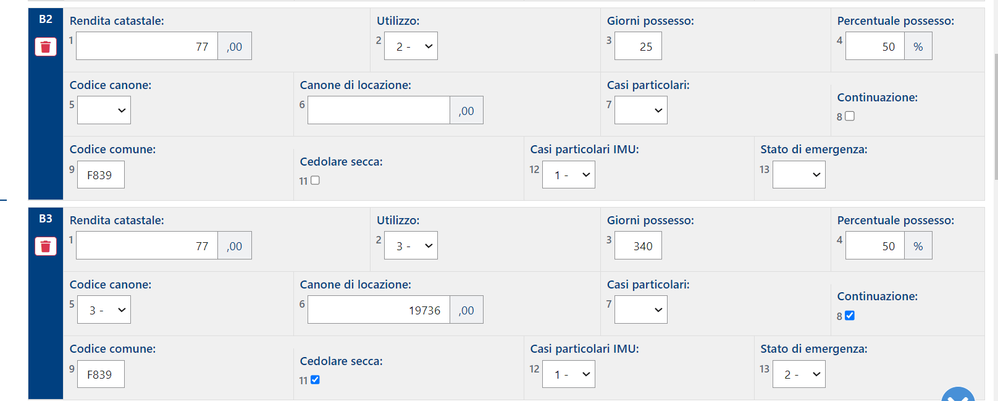Delete the B2 property row
998x401 pixels.
click(x=46, y=47)
